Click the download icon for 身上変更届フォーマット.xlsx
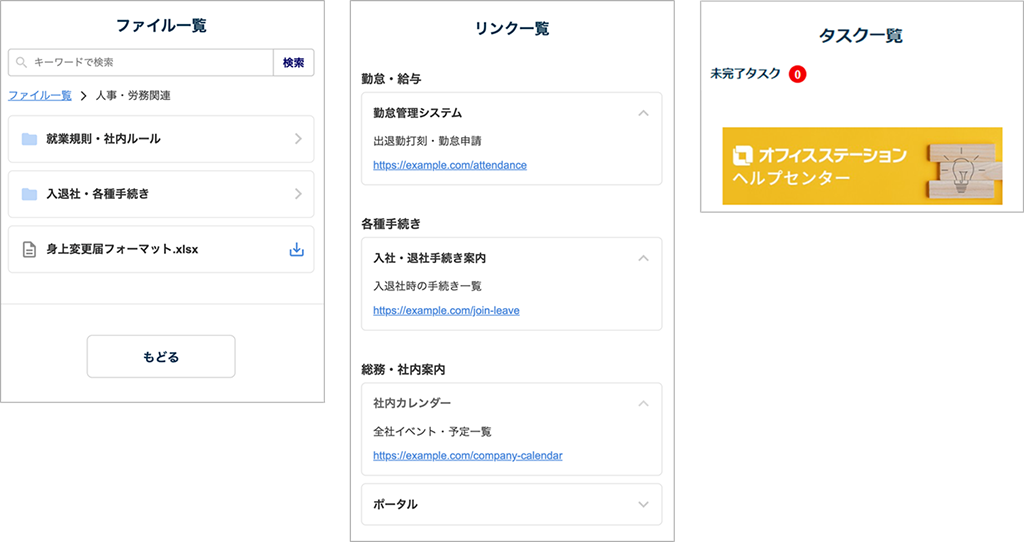Image resolution: width=1024 pixels, height=542 pixels. click(296, 249)
